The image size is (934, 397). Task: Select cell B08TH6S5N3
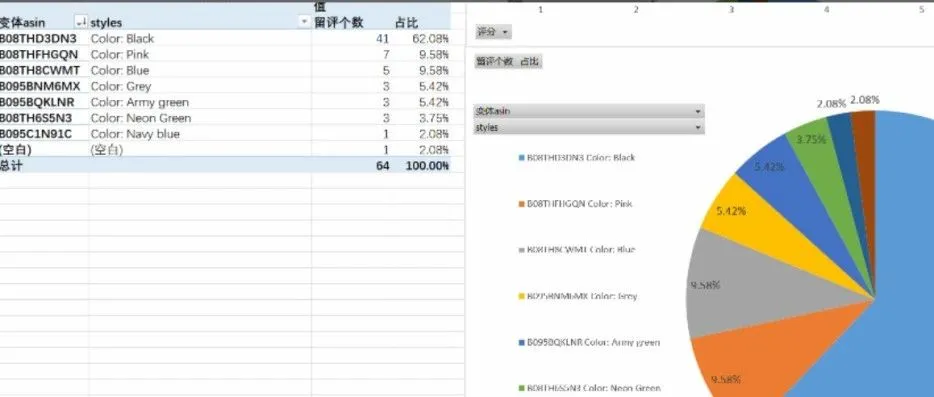37,118
